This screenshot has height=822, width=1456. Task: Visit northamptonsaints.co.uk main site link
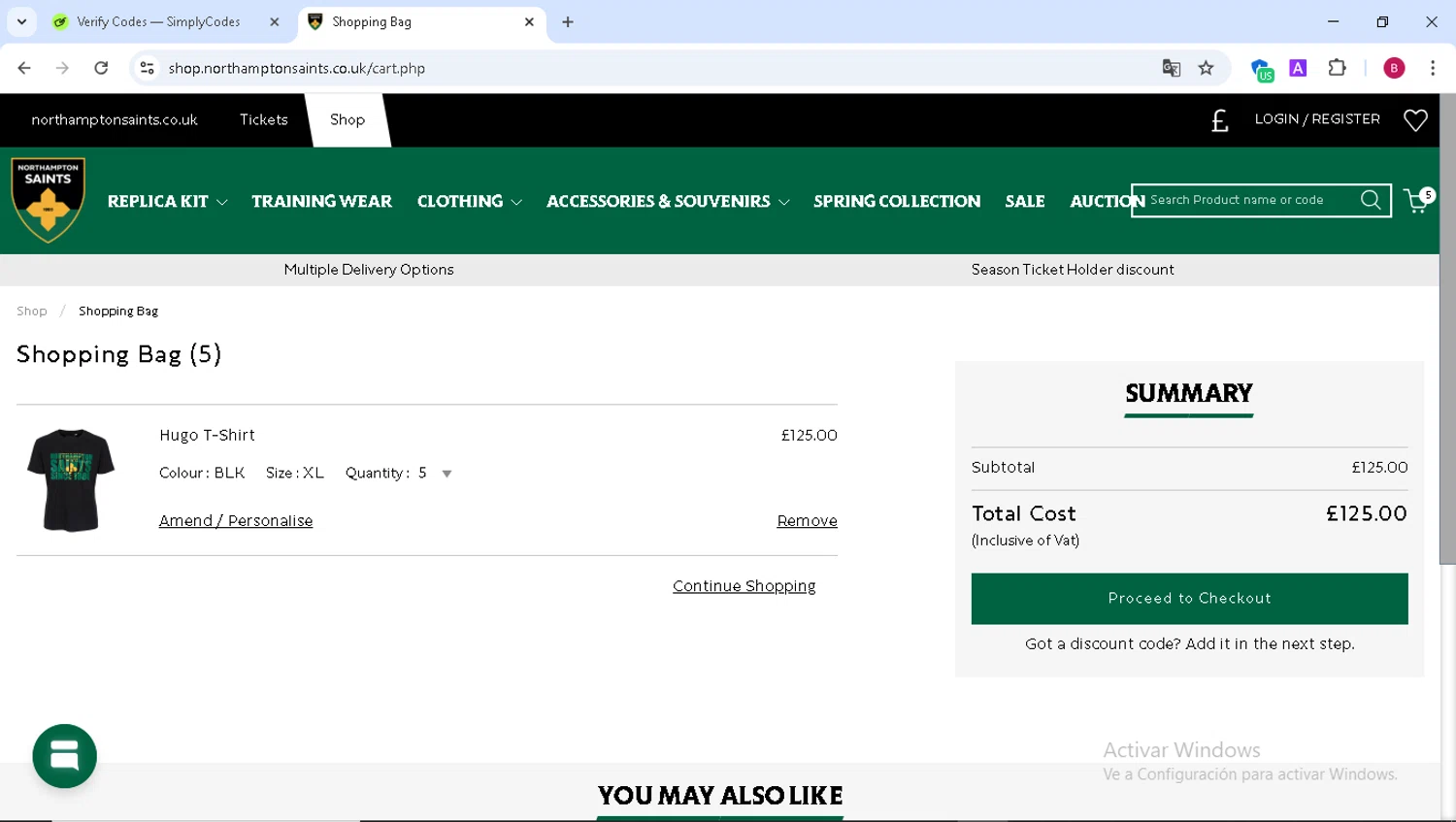115,119
